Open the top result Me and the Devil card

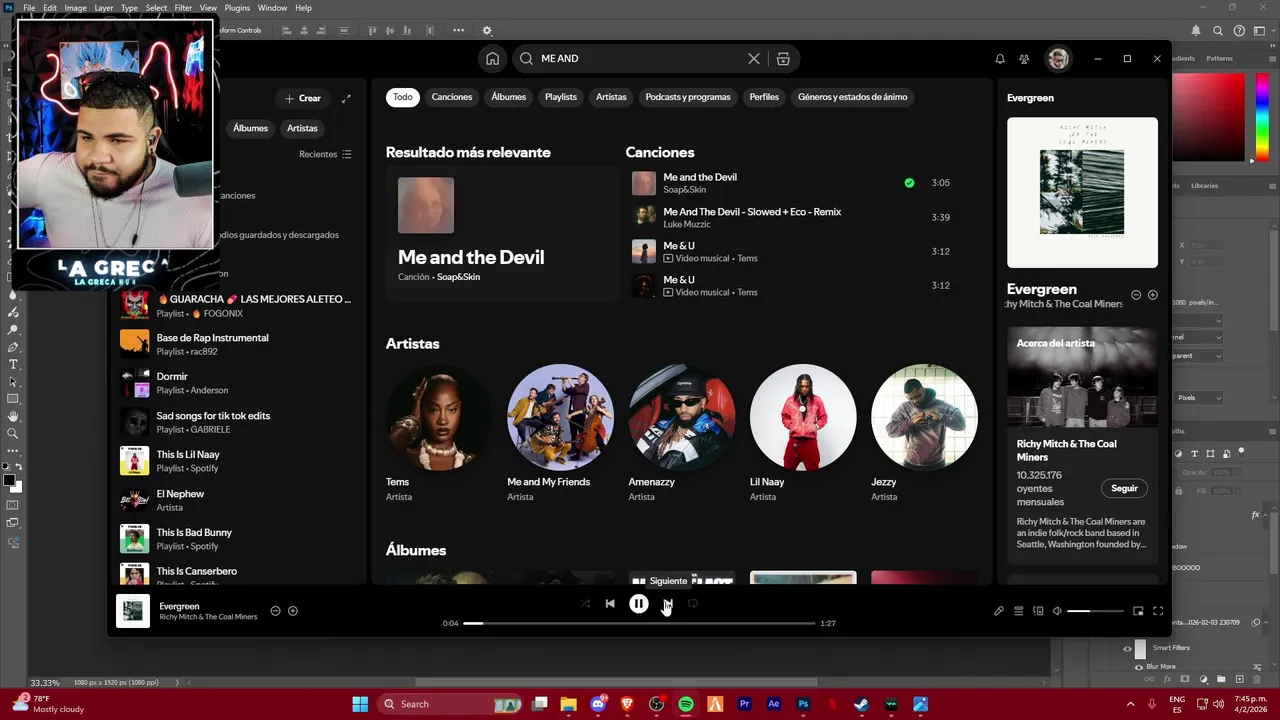coord(502,234)
